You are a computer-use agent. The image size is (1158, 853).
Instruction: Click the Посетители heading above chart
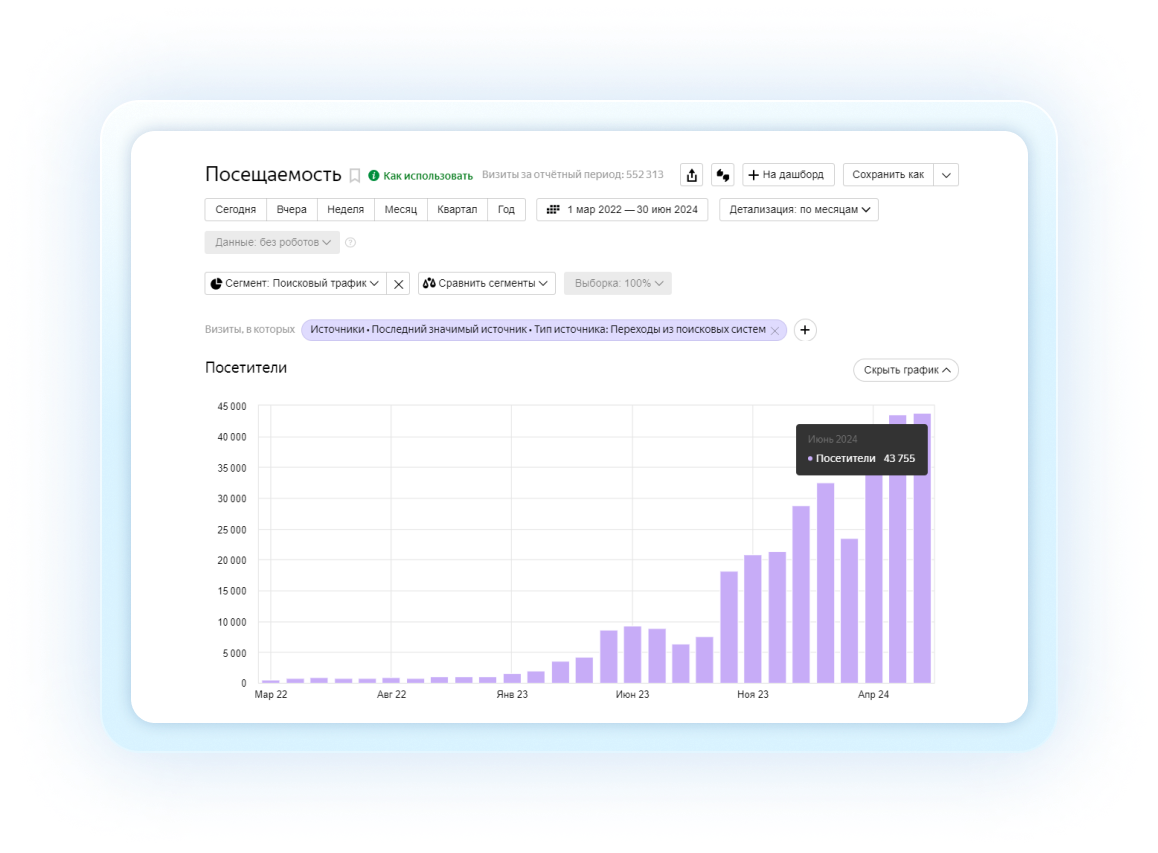click(x=246, y=368)
